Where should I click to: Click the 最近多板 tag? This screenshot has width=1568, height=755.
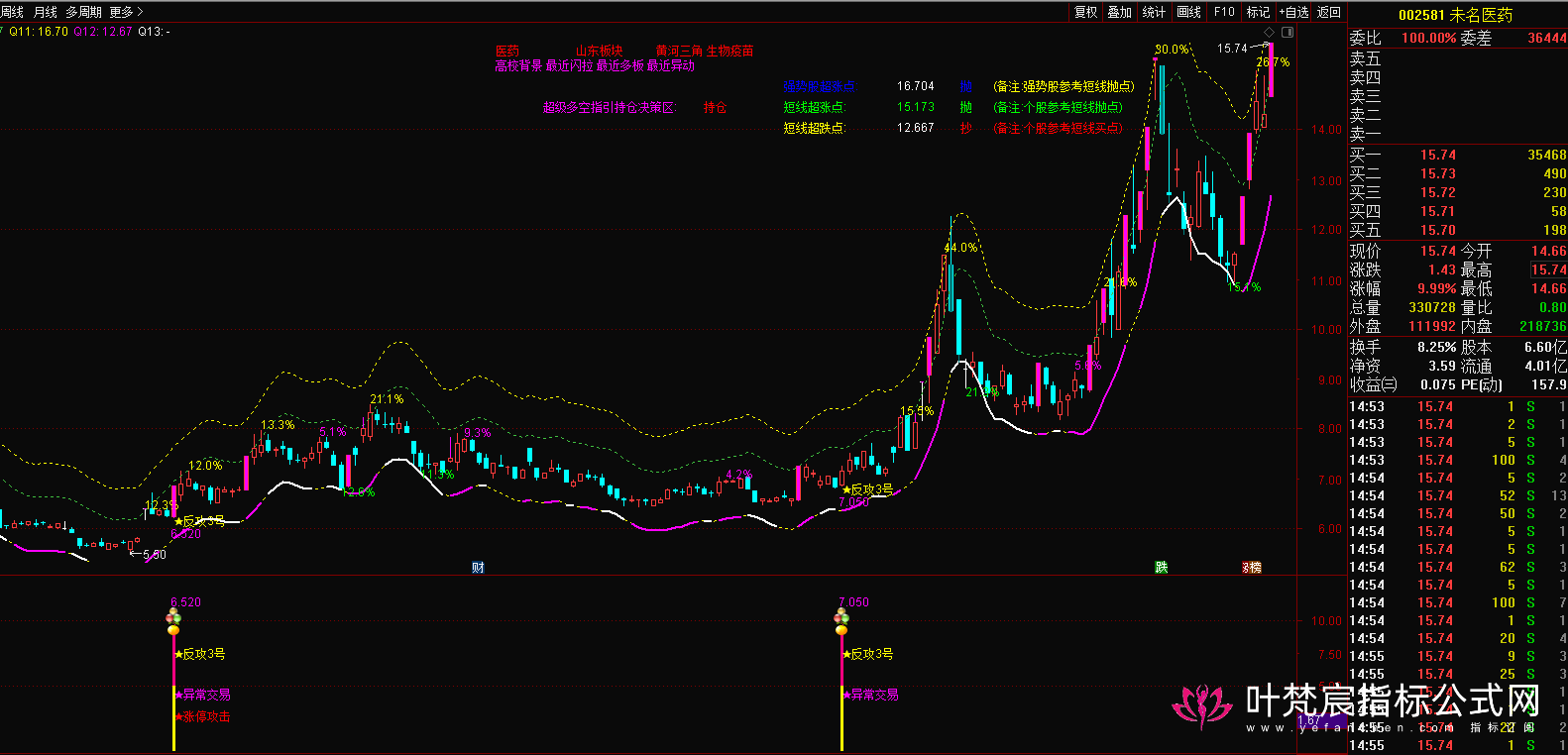[620, 65]
